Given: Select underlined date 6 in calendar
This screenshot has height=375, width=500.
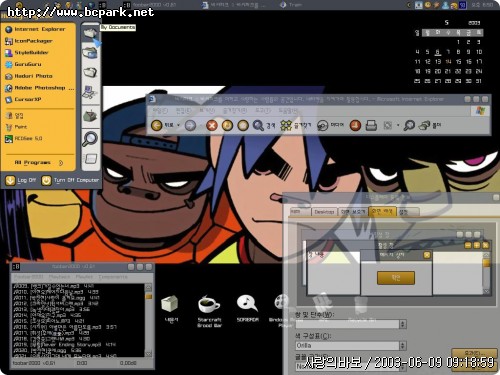Looking at the screenshot, I should pyautogui.click(x=438, y=52).
